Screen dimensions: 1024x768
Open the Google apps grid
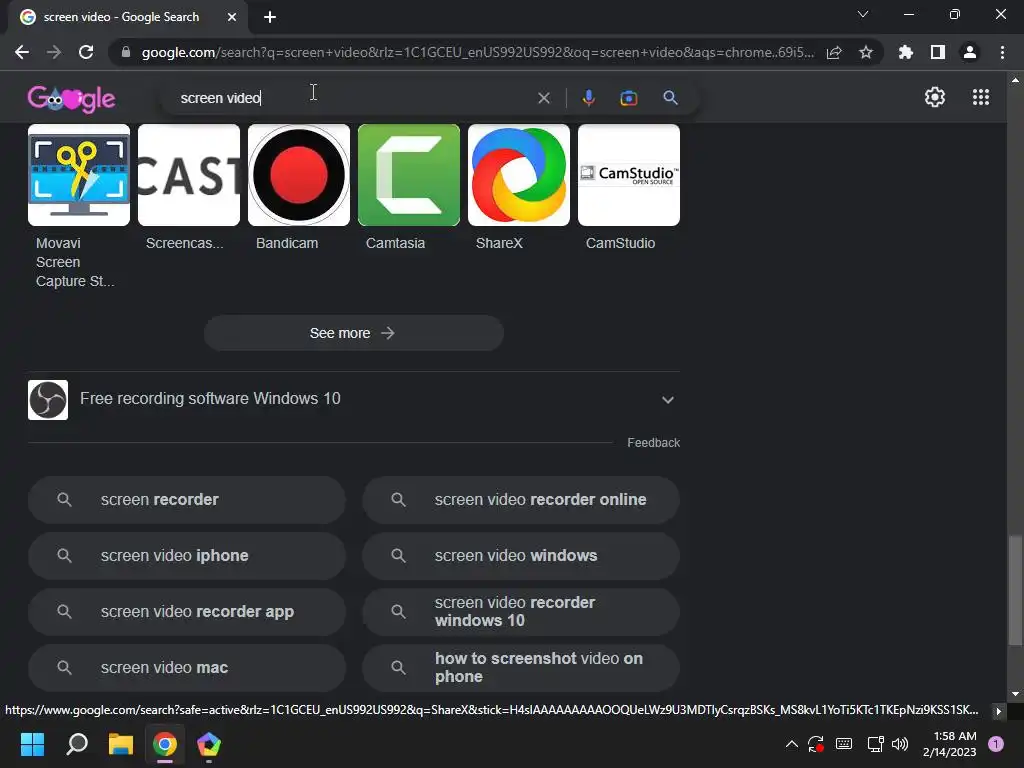pos(981,97)
